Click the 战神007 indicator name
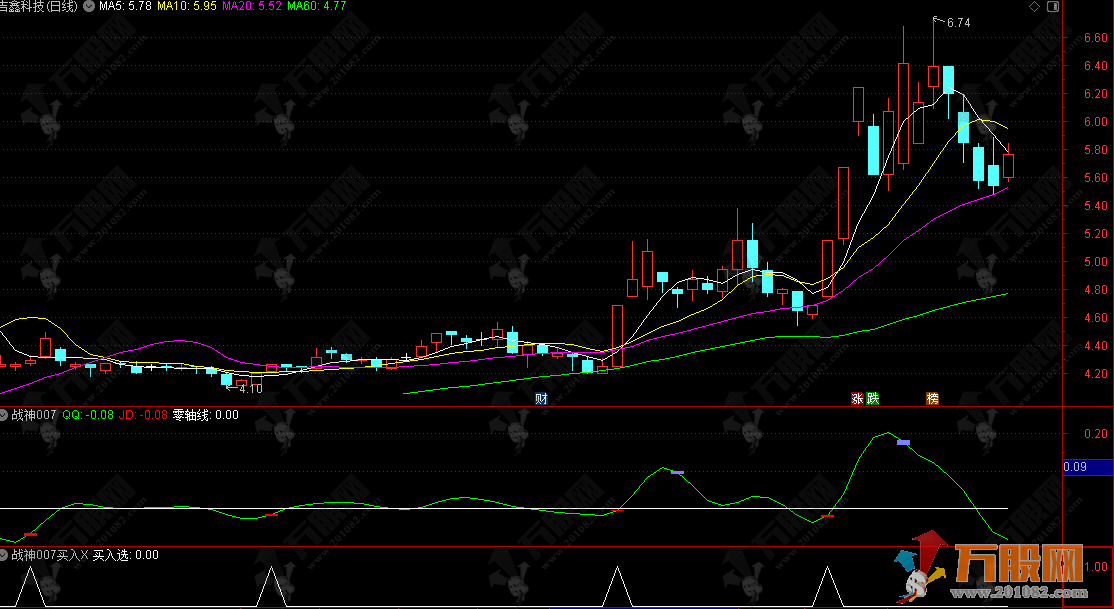 34,414
